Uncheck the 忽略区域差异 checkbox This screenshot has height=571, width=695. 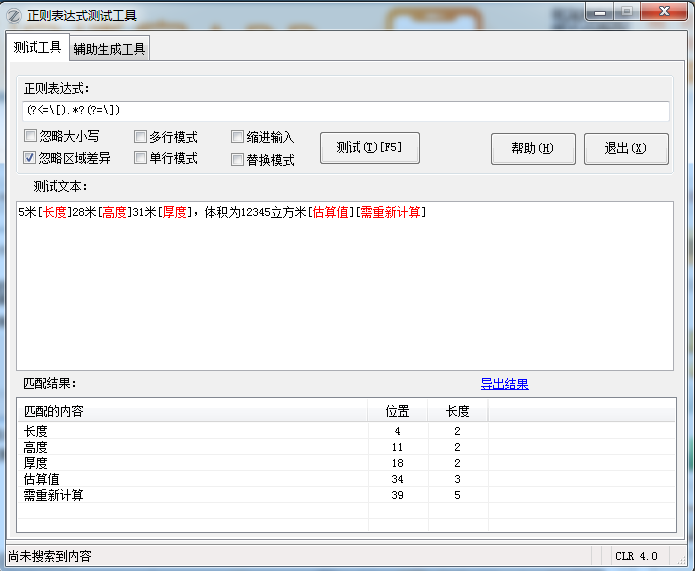point(30,158)
